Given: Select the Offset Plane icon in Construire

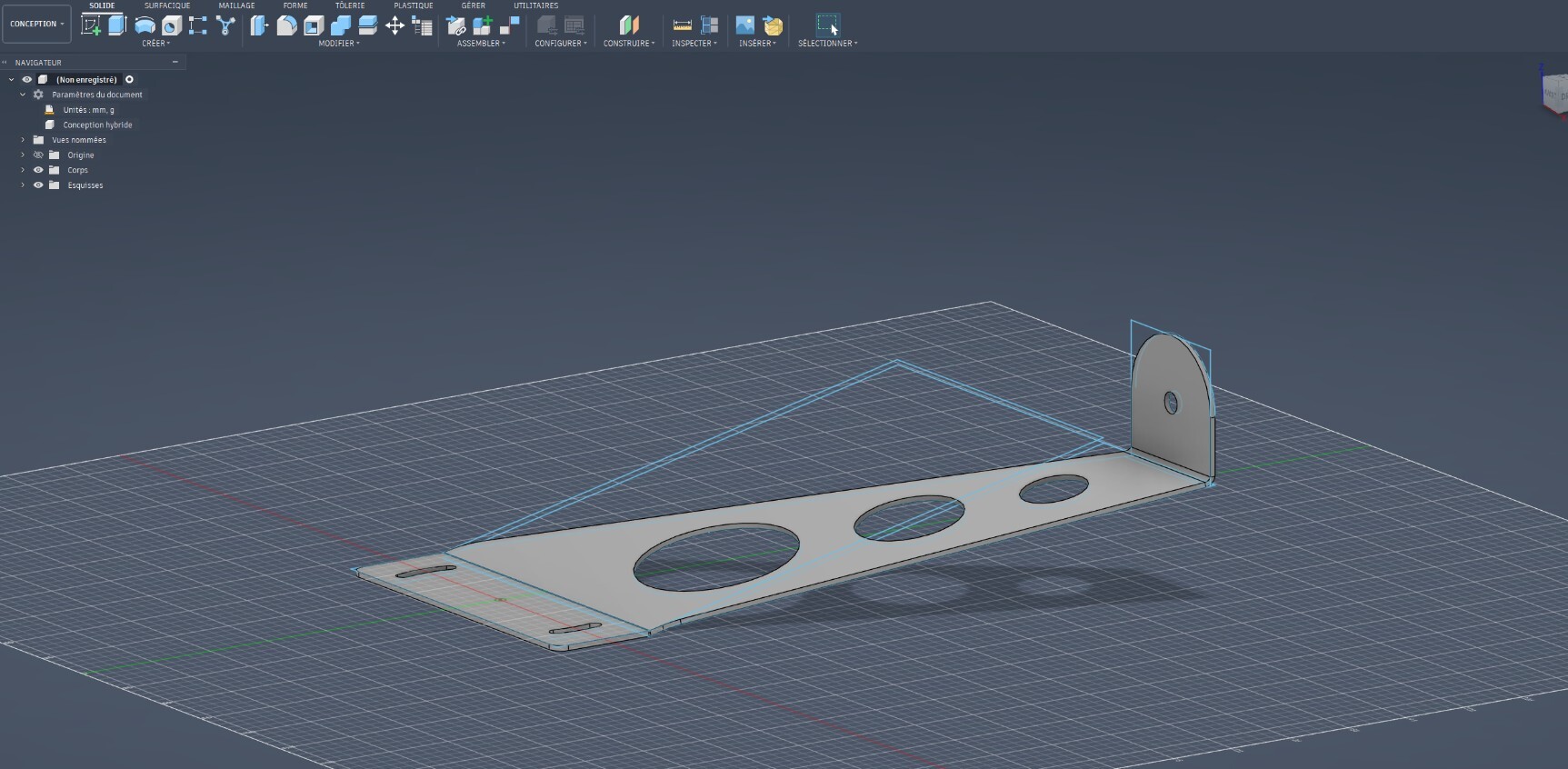Looking at the screenshot, I should coord(629,25).
